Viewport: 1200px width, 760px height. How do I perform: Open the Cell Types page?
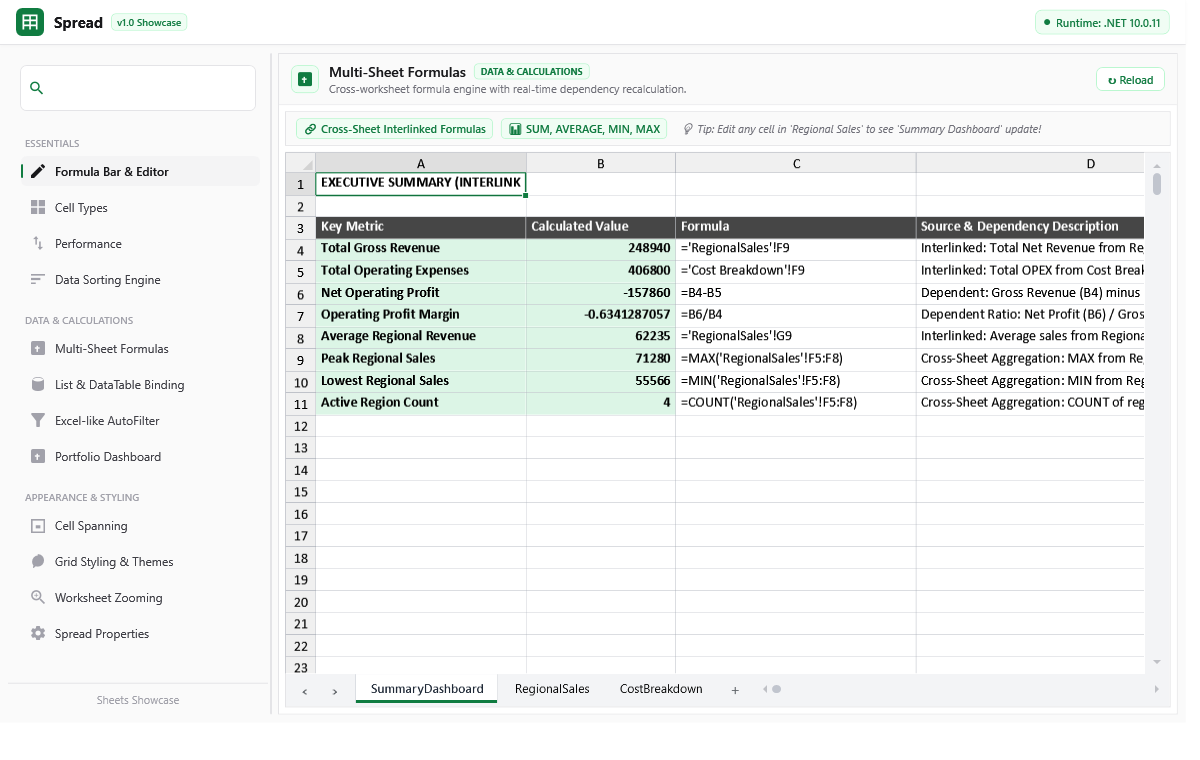[140, 207]
